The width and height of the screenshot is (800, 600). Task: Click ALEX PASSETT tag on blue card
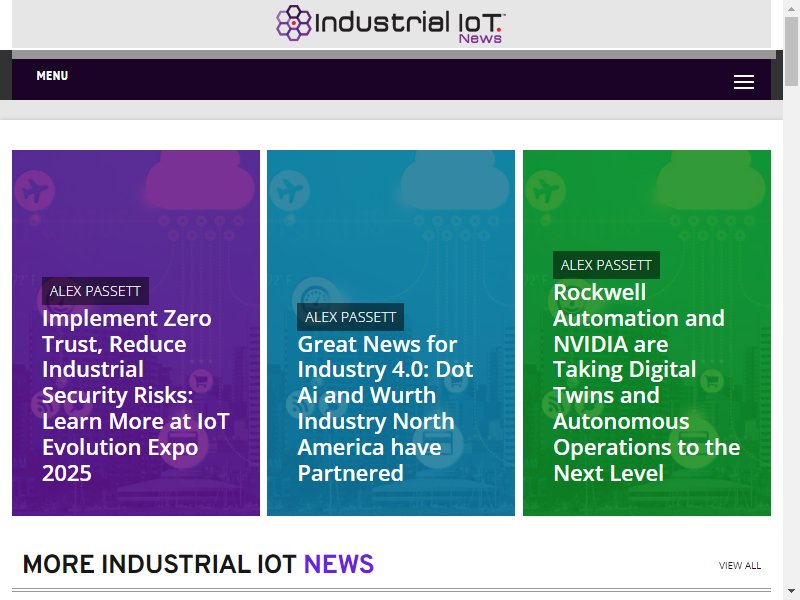coord(351,317)
